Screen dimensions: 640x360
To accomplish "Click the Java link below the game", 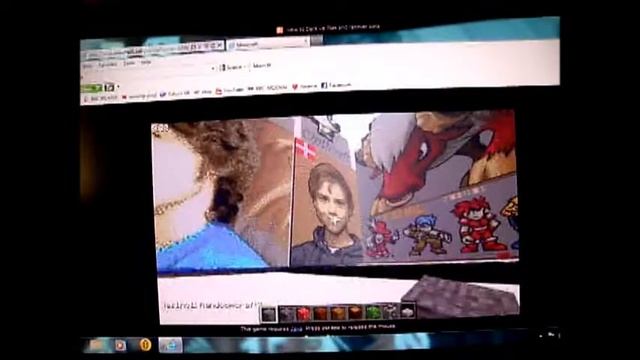I will pos(296,328).
